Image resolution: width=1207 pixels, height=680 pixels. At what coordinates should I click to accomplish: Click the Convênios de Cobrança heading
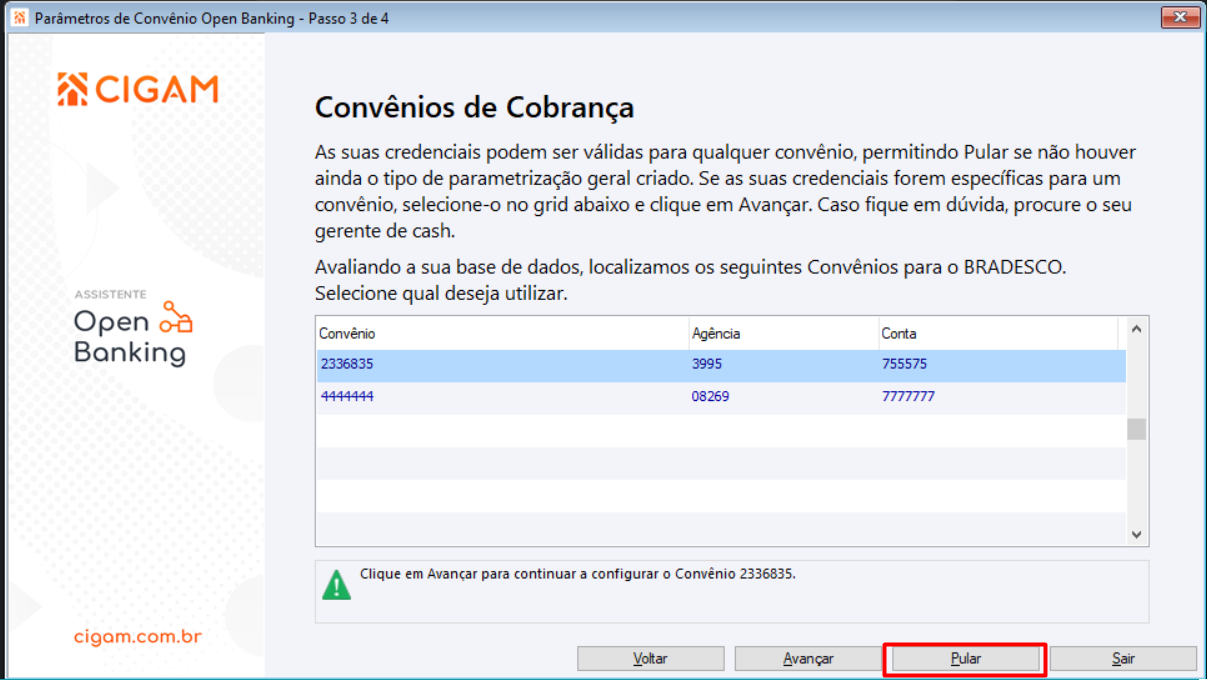pyautogui.click(x=474, y=107)
